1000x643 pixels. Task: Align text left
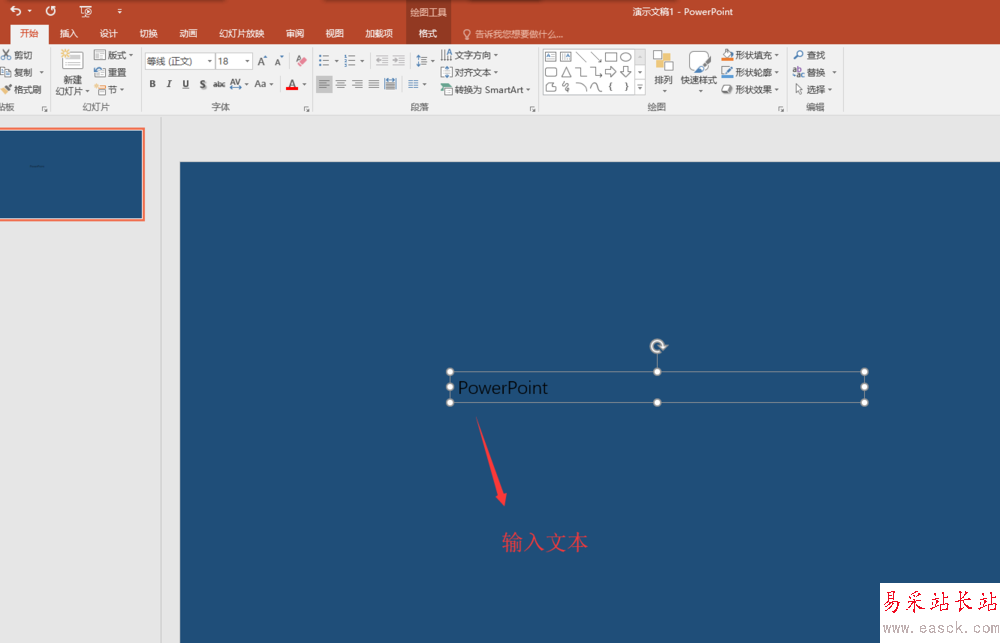coord(324,84)
